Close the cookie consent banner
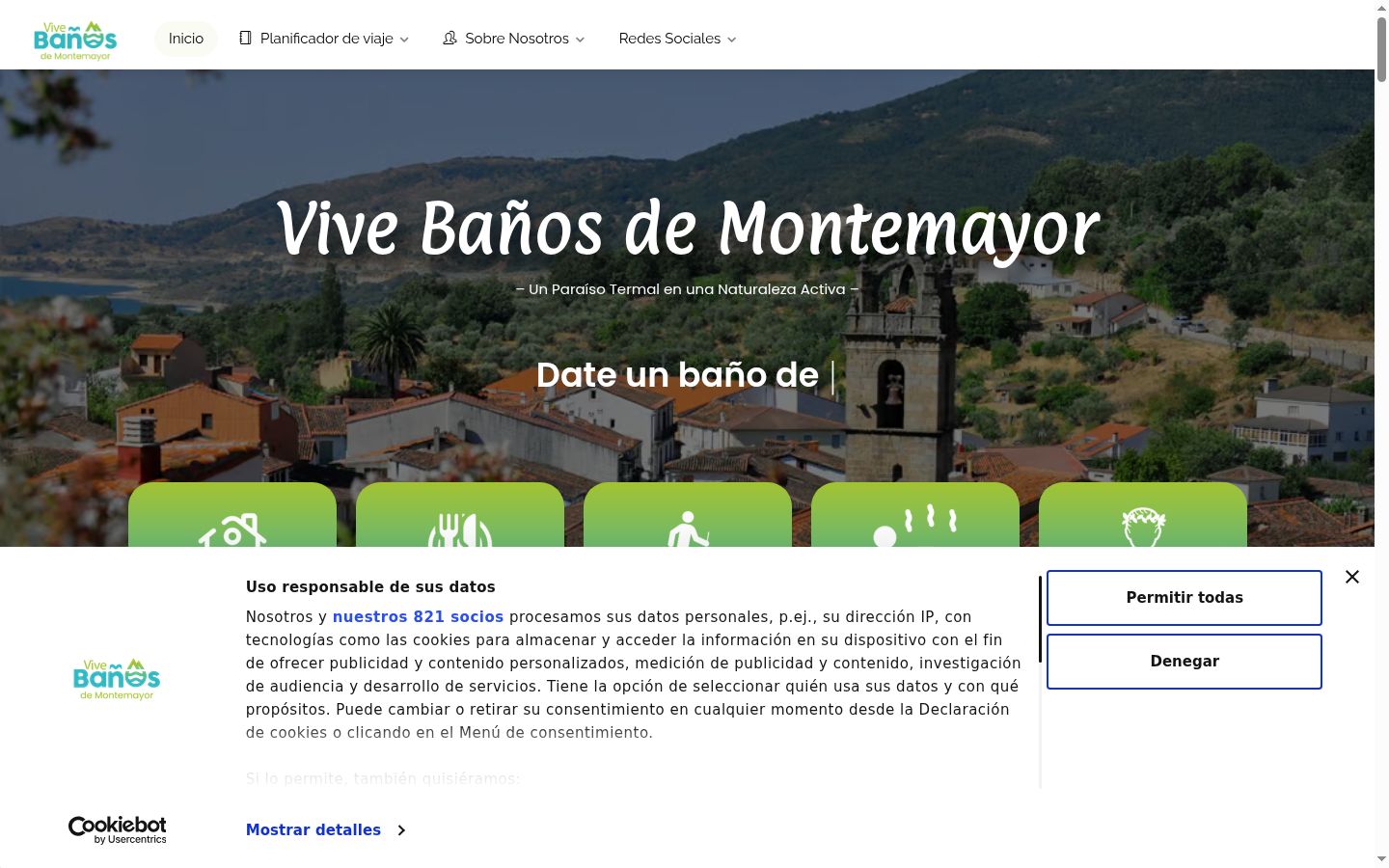1389x868 pixels. 1352,577
